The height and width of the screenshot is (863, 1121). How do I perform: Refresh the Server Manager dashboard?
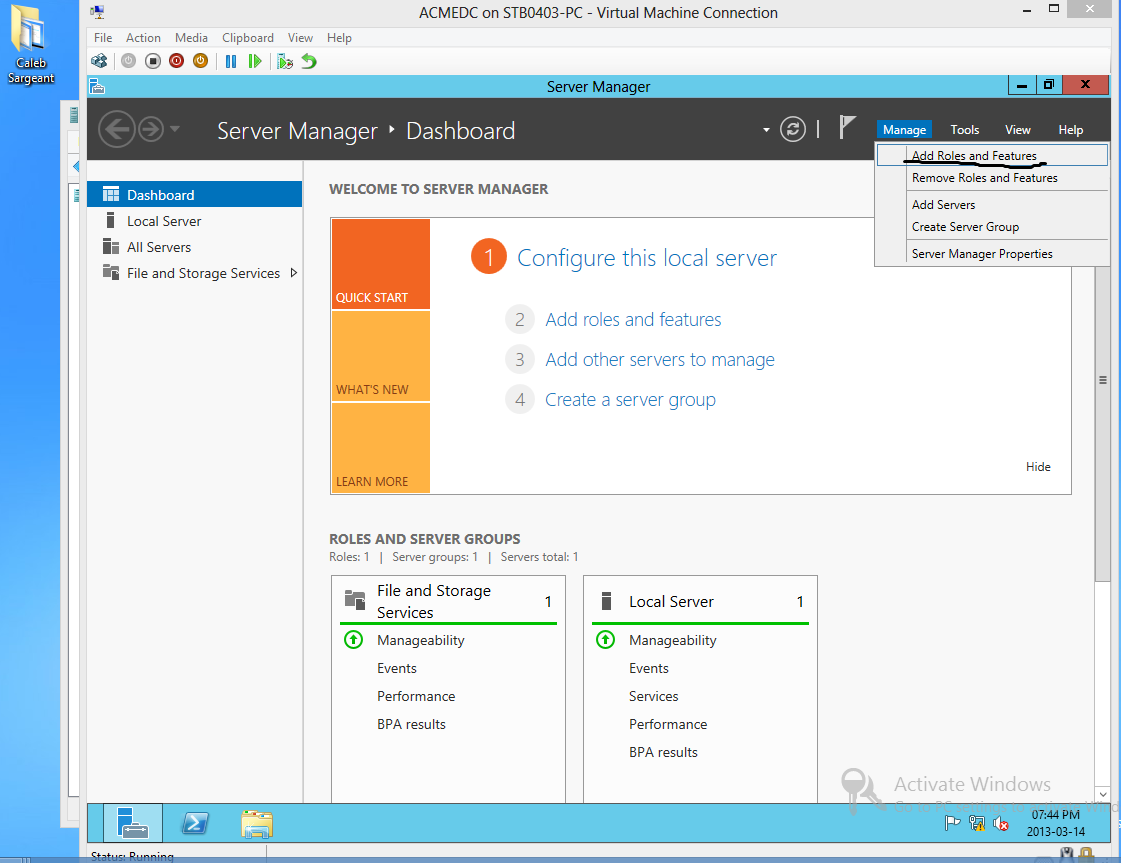point(792,129)
